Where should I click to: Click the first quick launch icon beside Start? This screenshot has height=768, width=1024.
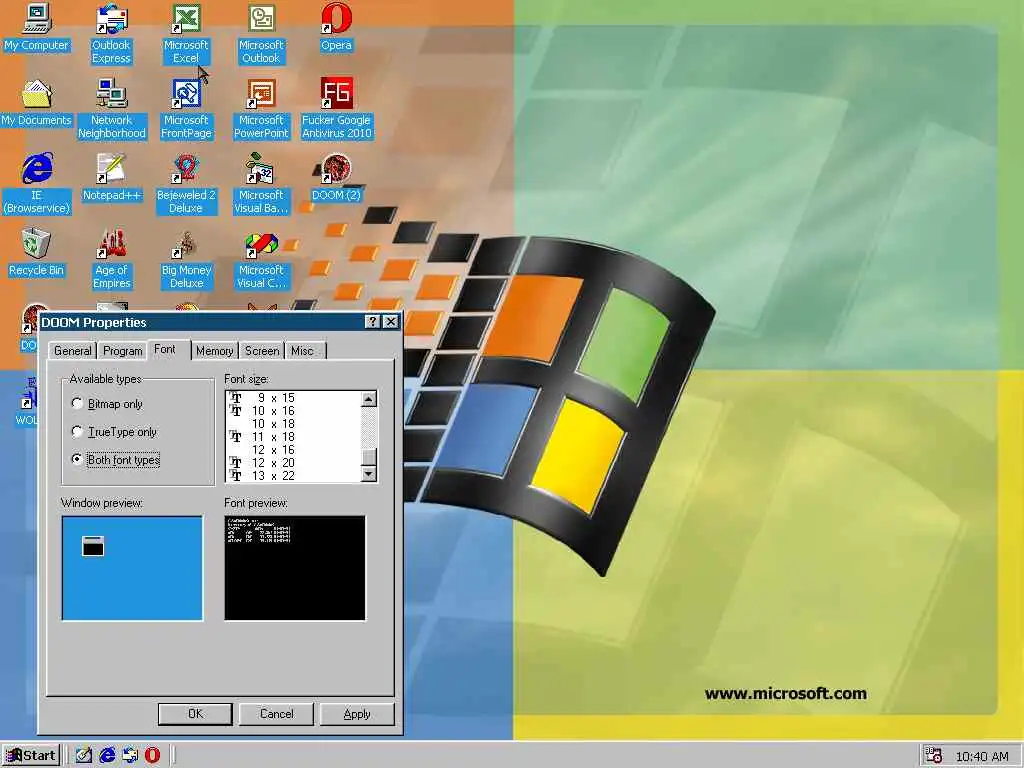[x=84, y=755]
